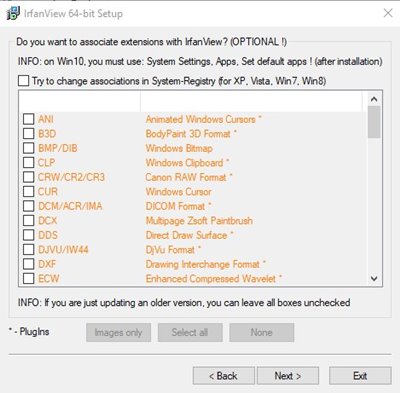This screenshot has width=400, height=393.
Task: Click the Multipage Zsoft Paintbrush description
Action: (x=199, y=221)
